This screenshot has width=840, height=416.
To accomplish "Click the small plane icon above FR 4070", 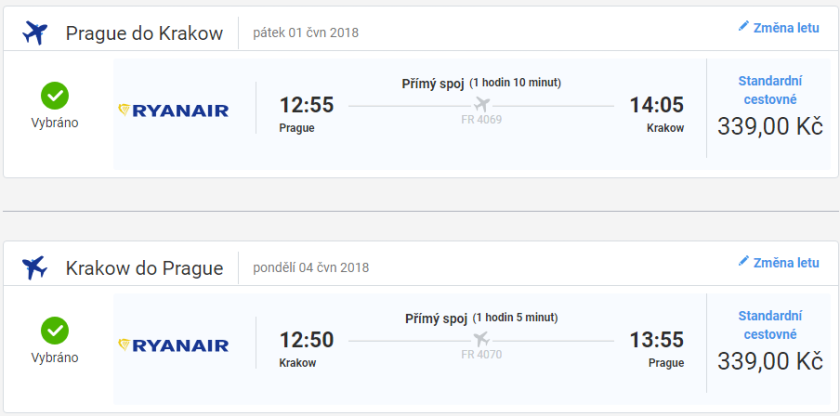I will (x=482, y=339).
